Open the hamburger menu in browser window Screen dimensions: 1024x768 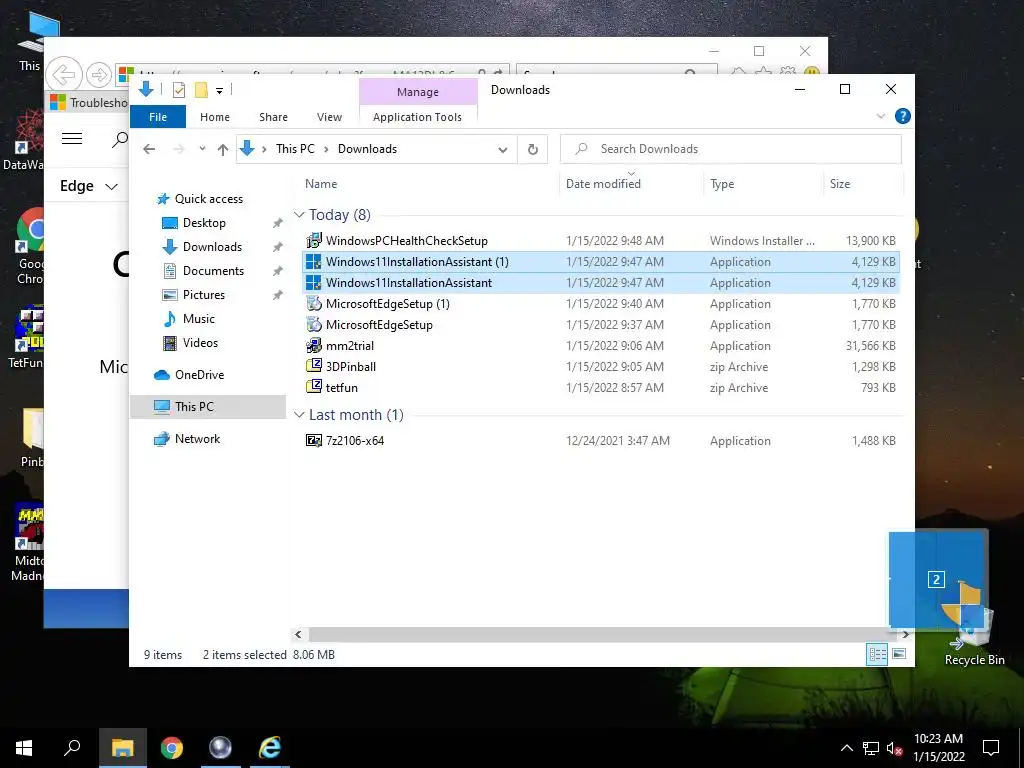72,138
